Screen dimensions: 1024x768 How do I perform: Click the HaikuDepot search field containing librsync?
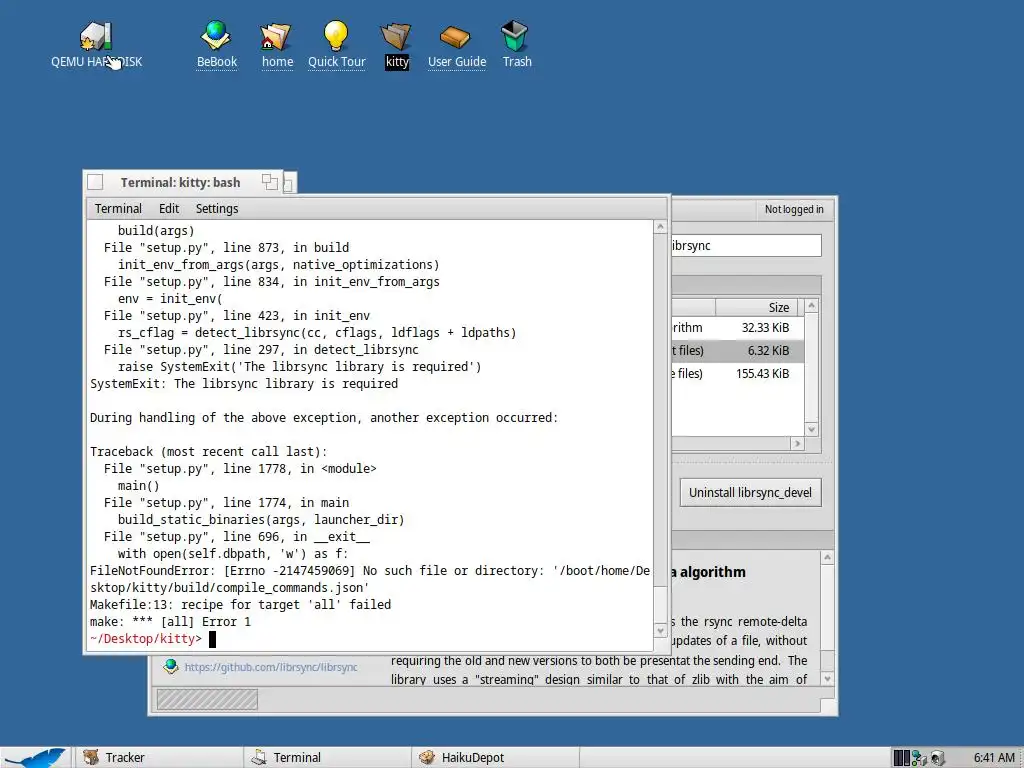tap(746, 246)
